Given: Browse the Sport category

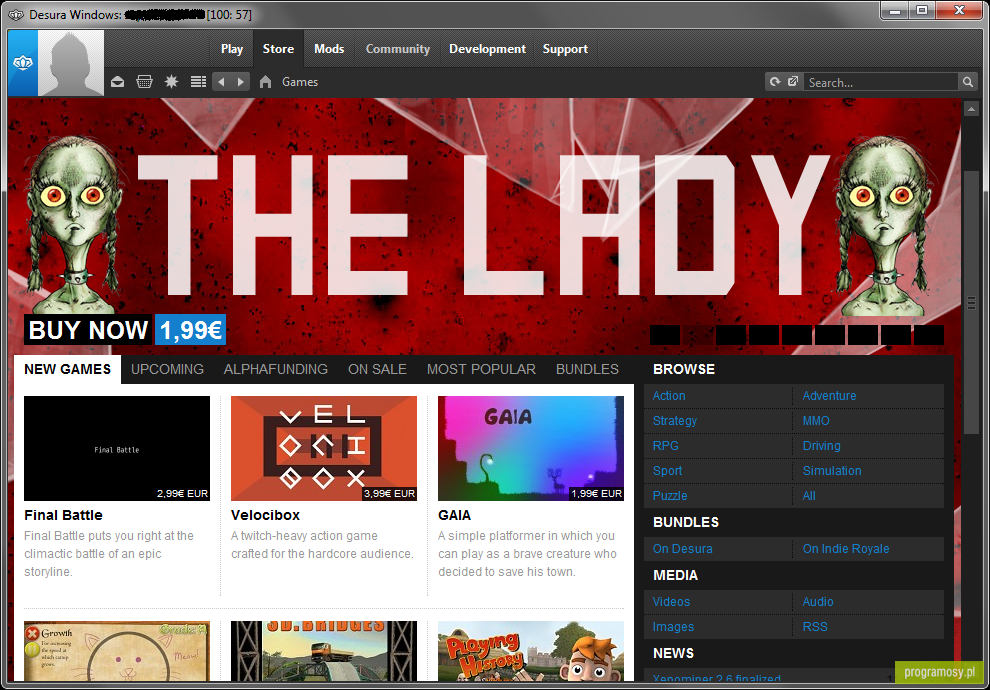Looking at the screenshot, I should click(x=667, y=471).
